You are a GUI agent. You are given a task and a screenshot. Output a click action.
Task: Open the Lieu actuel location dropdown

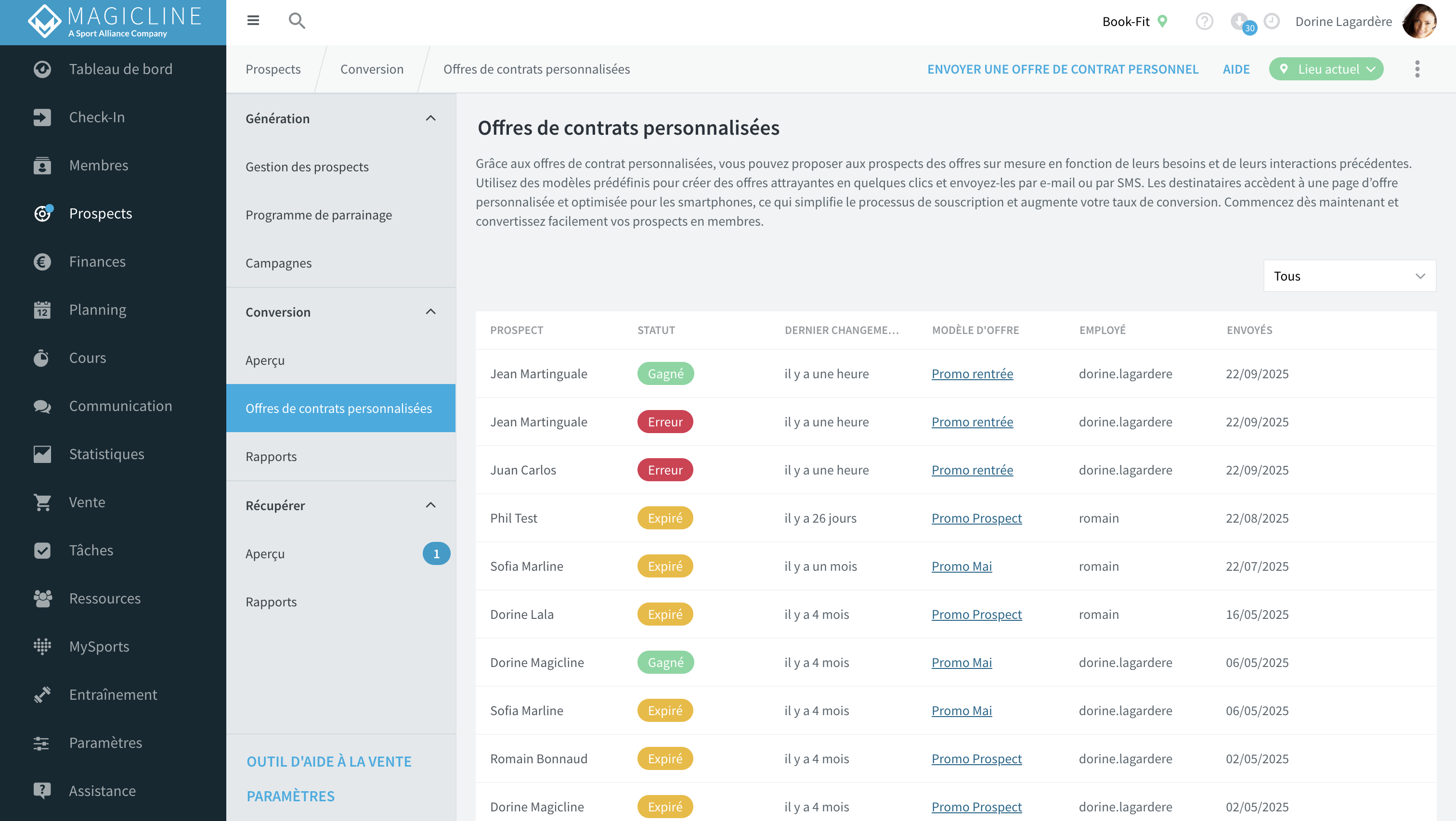pyautogui.click(x=1326, y=69)
